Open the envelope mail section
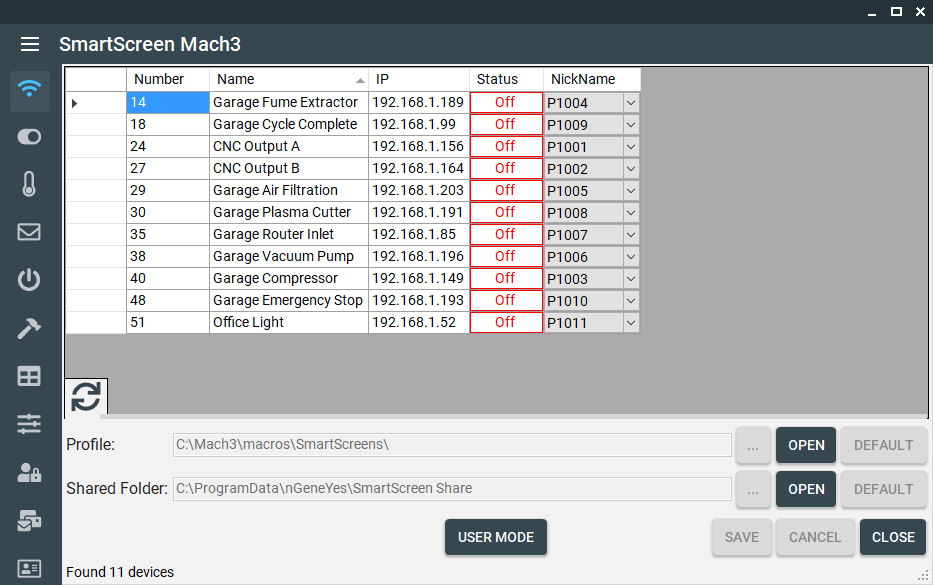 30,232
